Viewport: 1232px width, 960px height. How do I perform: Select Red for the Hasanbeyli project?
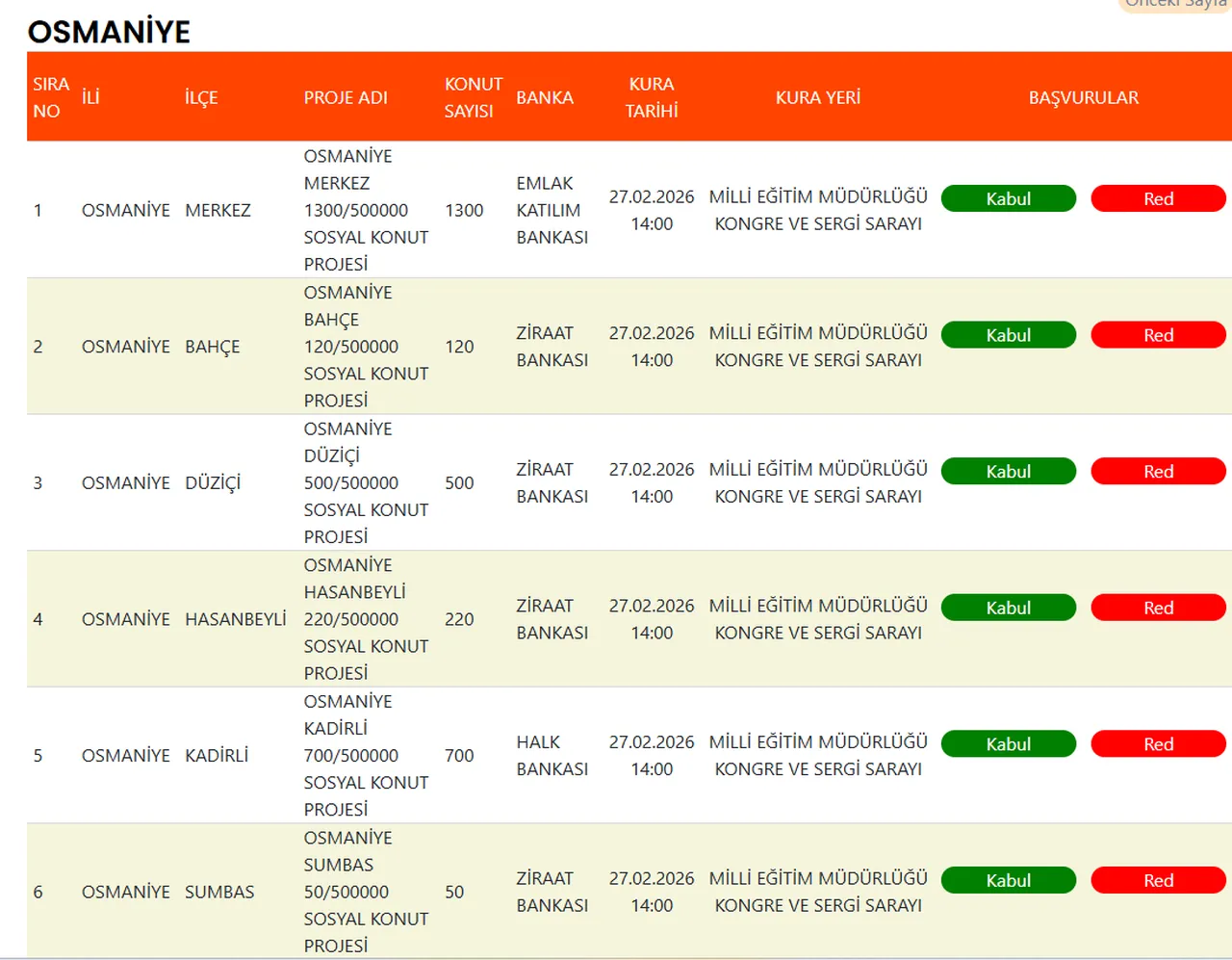[1158, 608]
